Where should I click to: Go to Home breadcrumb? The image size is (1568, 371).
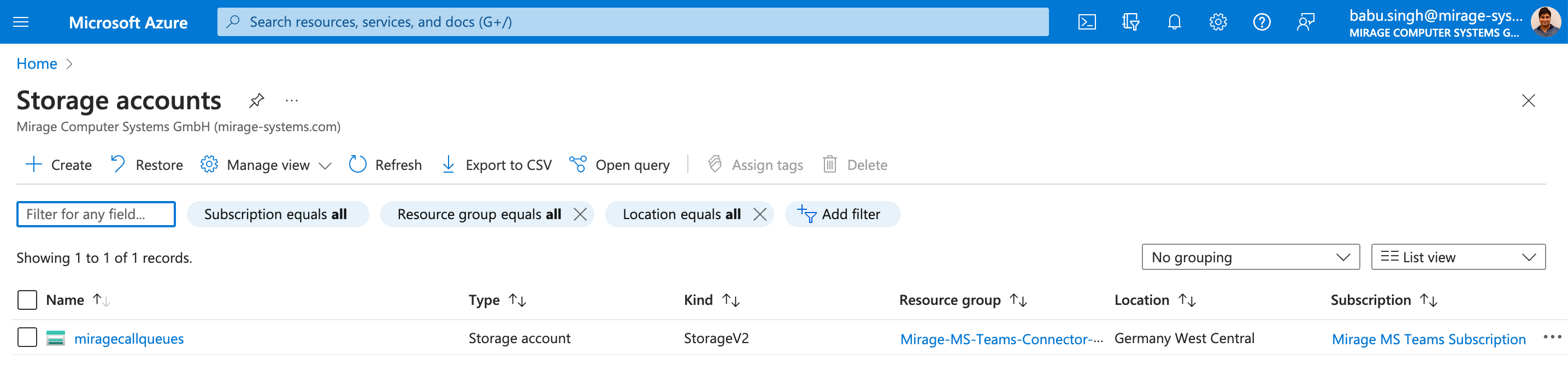point(37,63)
